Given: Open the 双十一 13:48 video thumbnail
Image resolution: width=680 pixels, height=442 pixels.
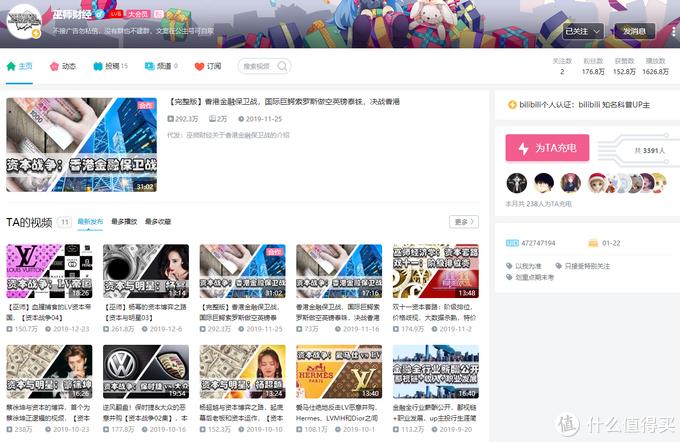Looking at the screenshot, I should 436,271.
